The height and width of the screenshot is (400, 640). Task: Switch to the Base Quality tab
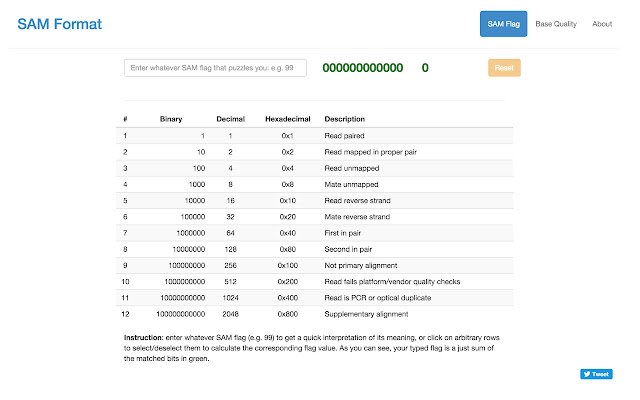click(x=556, y=23)
